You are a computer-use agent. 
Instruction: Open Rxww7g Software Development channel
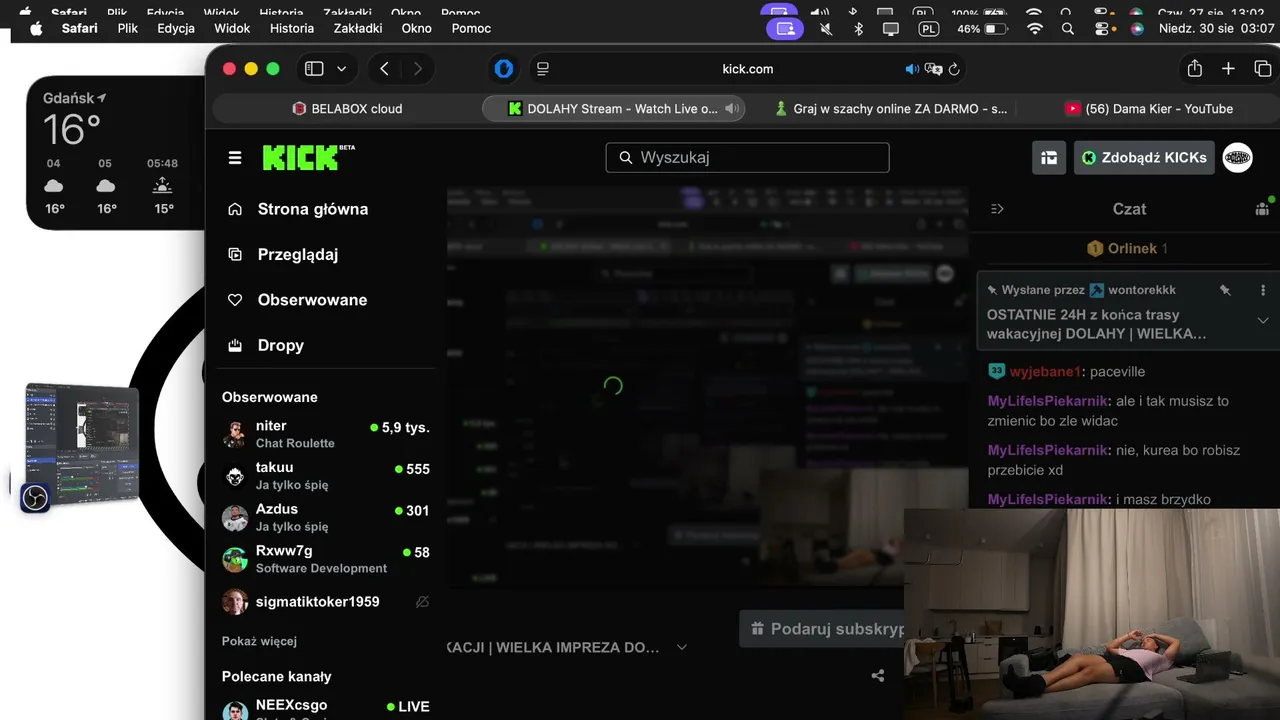click(x=326, y=559)
